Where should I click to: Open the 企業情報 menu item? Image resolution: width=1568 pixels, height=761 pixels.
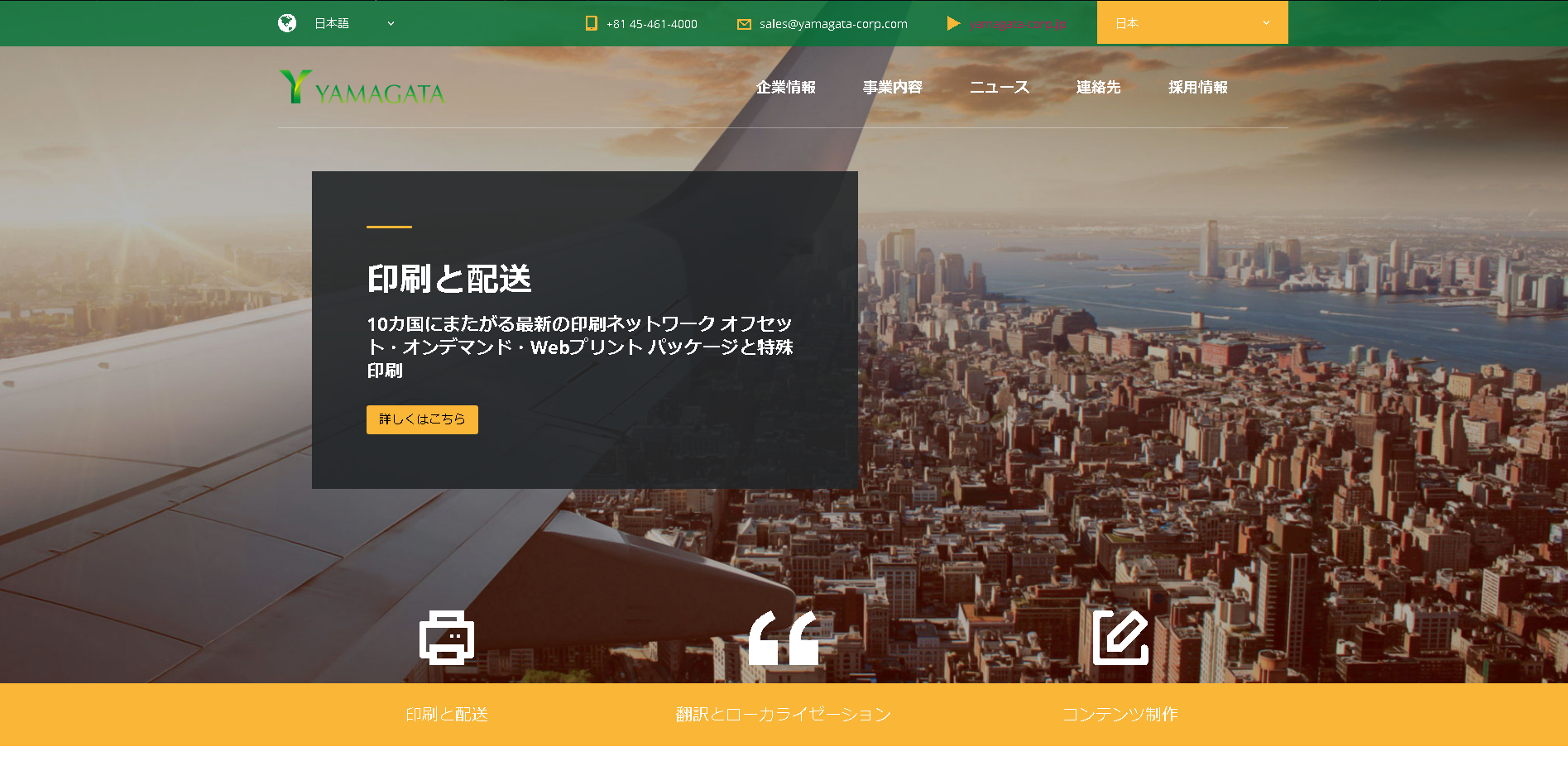pyautogui.click(x=786, y=88)
